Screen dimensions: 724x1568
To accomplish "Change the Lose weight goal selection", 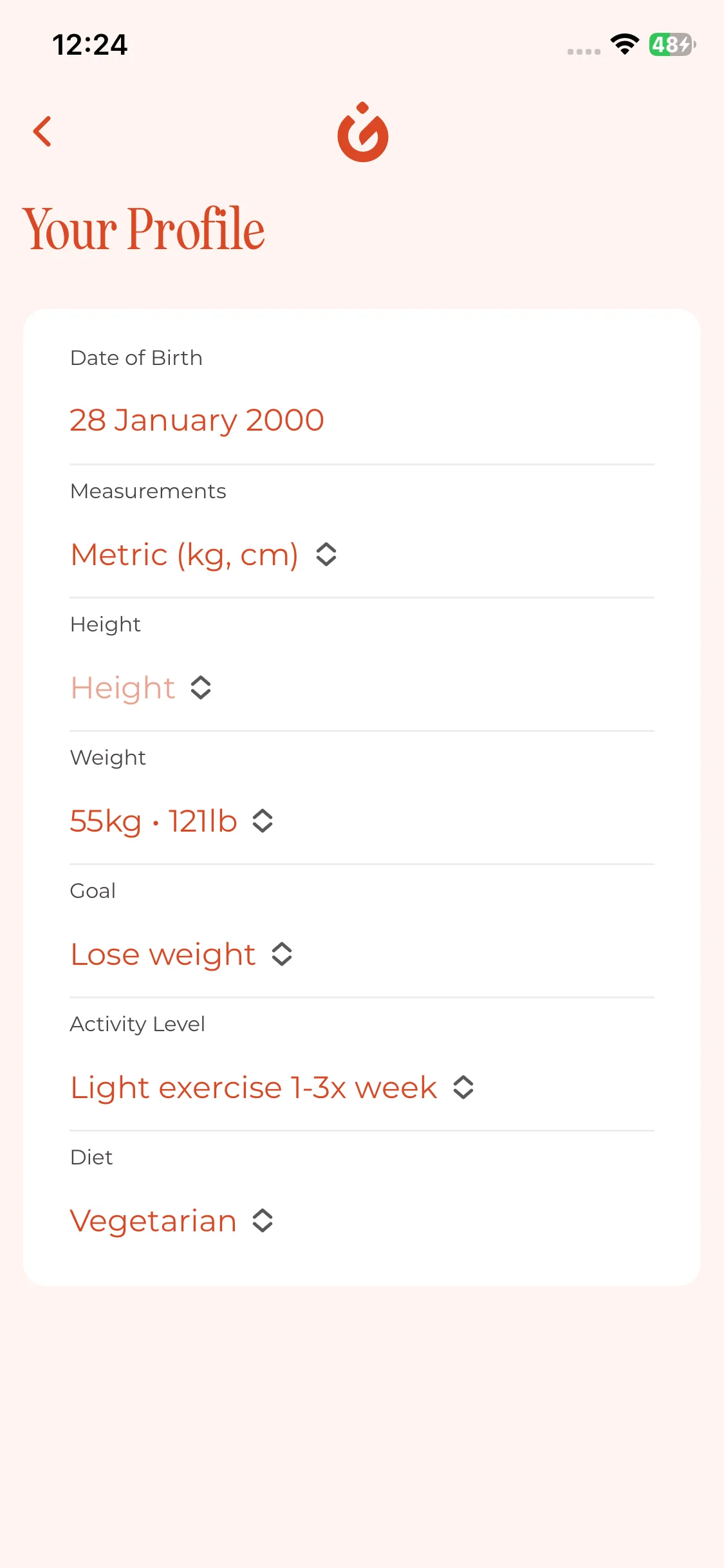I will [163, 955].
